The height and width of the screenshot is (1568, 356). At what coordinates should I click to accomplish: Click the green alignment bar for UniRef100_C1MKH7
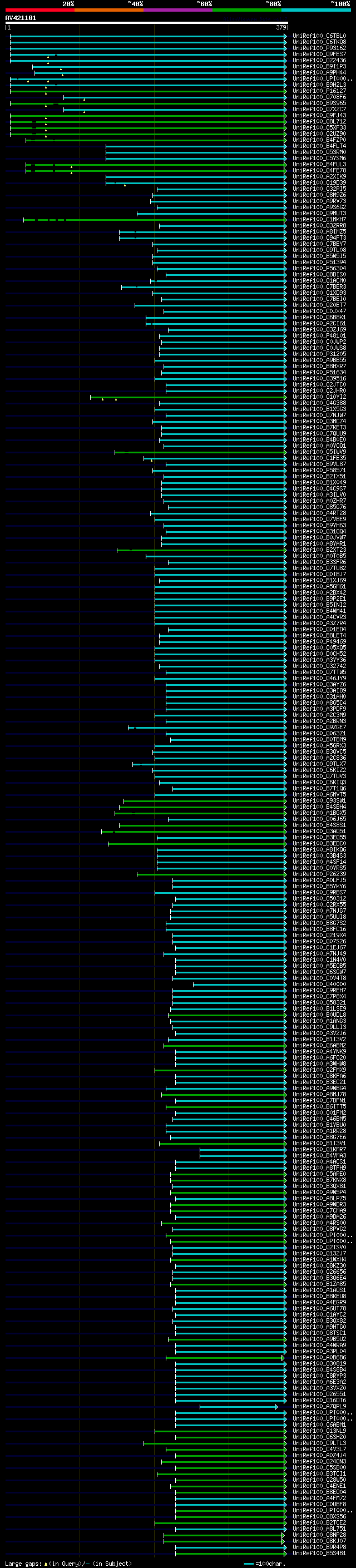coord(155,220)
